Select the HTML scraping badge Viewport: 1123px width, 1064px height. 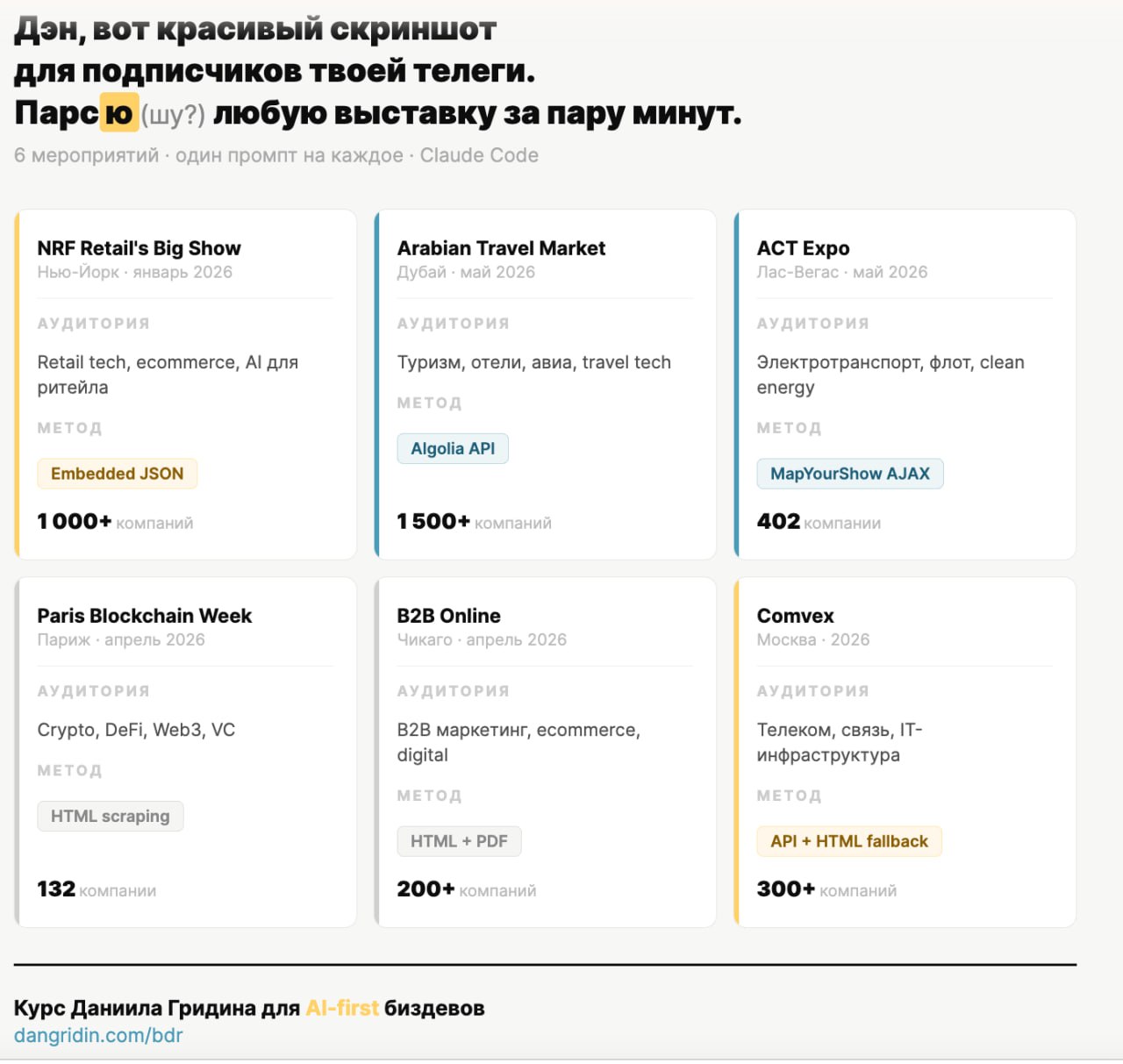pos(110,816)
